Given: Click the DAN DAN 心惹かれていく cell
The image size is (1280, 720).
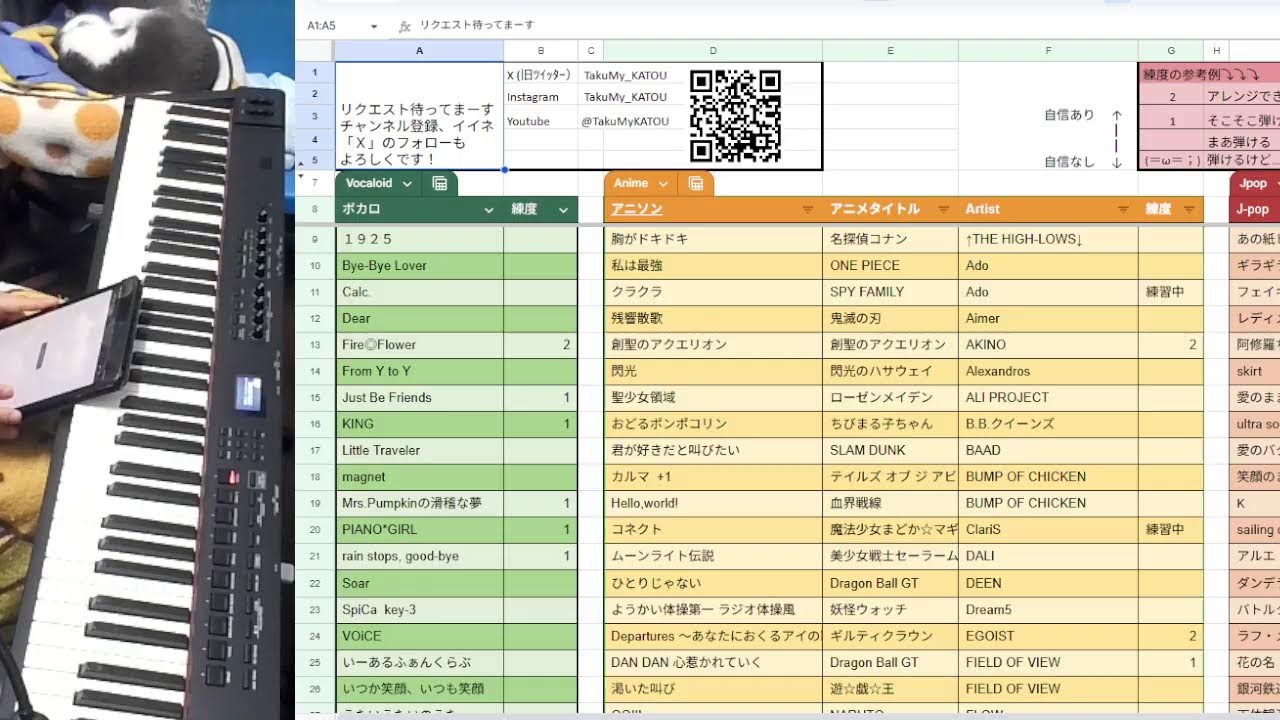Looking at the screenshot, I should click(713, 662).
